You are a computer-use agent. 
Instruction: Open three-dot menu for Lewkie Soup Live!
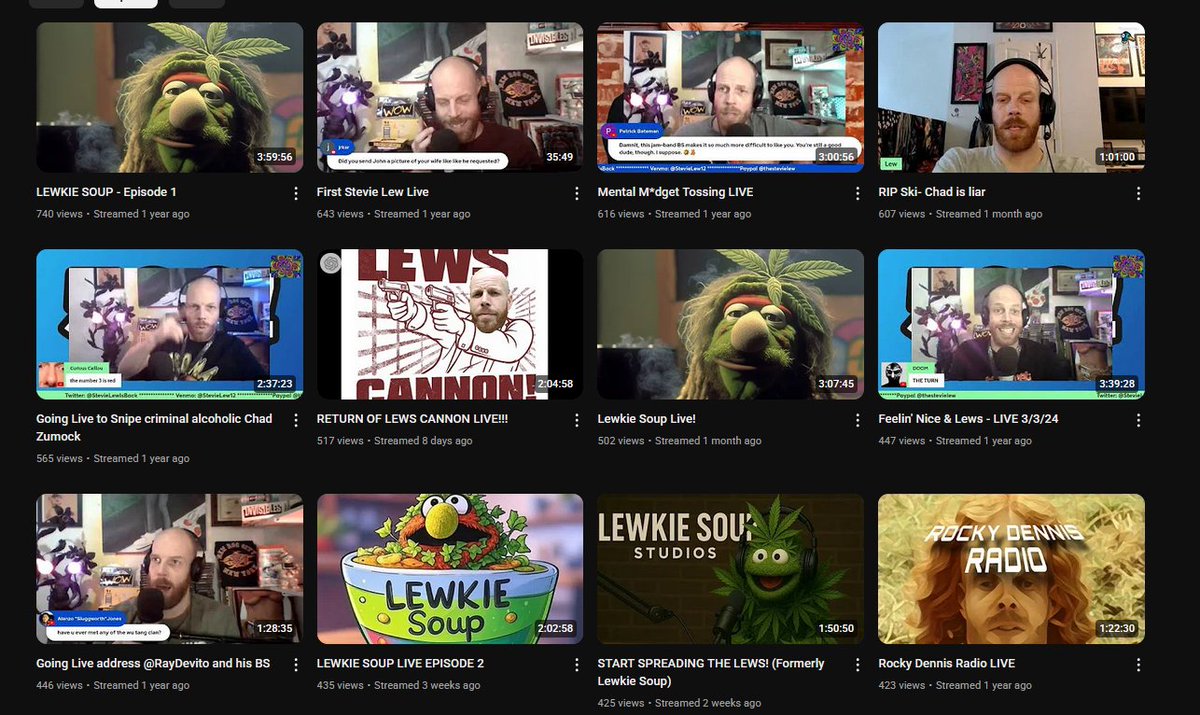[857, 419]
